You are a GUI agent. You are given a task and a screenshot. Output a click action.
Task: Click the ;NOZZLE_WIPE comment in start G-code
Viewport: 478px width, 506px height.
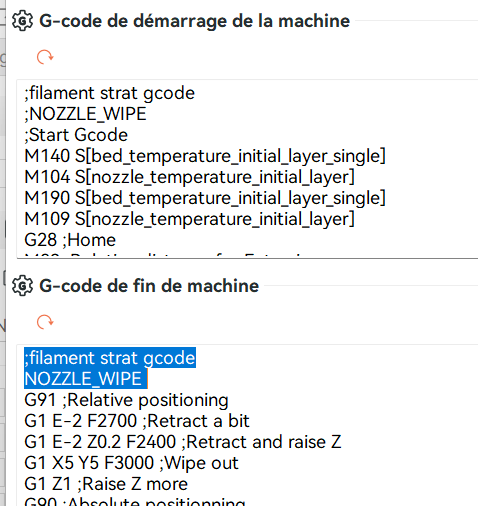click(85, 114)
